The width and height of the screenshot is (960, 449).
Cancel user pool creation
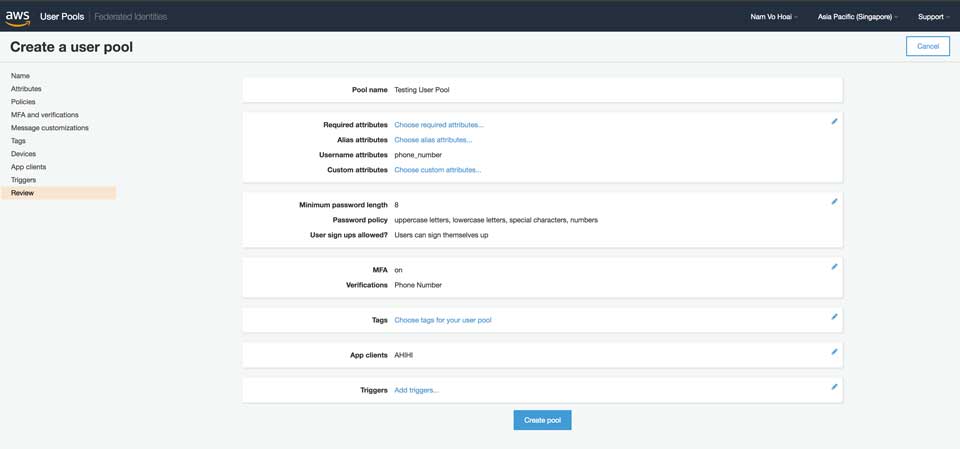[x=928, y=46]
